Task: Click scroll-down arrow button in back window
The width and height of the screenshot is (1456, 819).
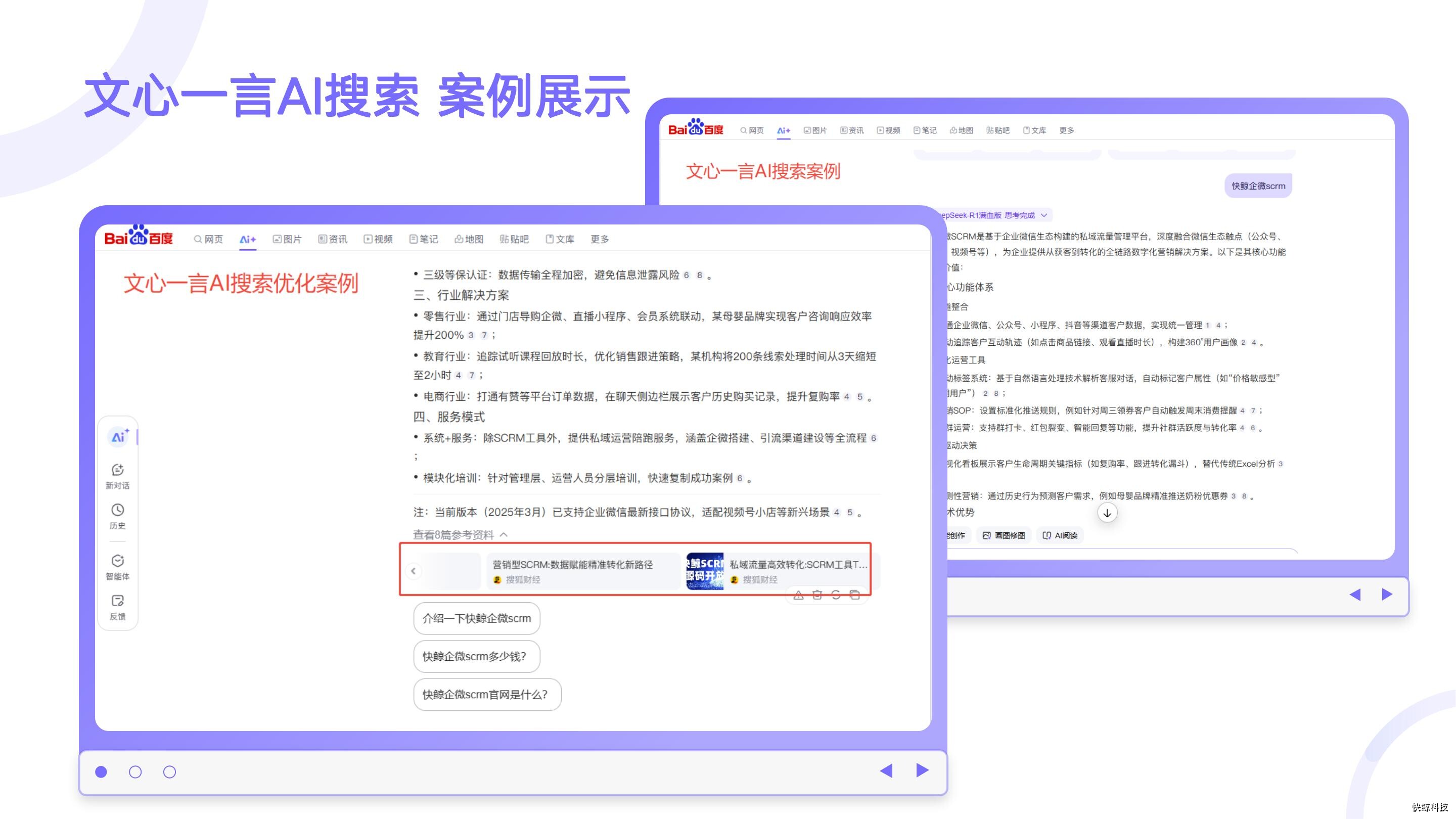Action: [x=1107, y=513]
